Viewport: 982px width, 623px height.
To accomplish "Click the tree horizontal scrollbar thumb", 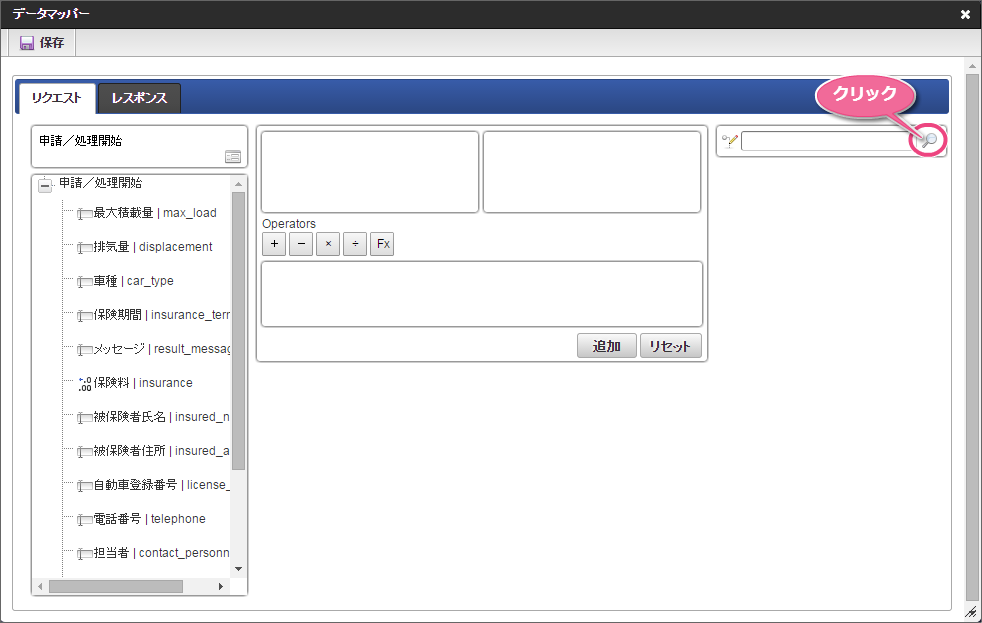I will [116, 587].
